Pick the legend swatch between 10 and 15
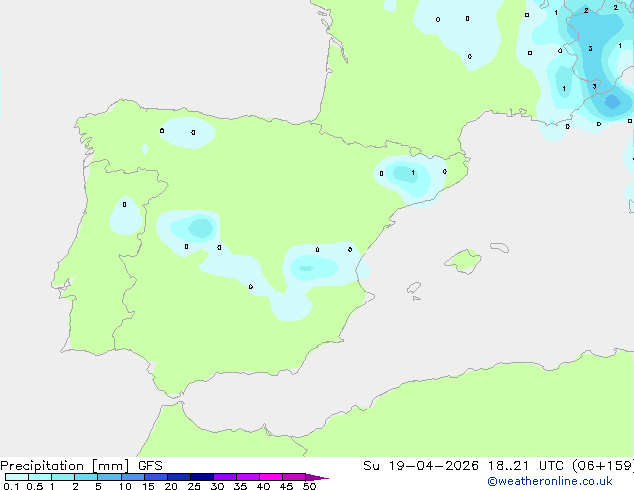Image resolution: width=634 pixels, height=490 pixels. pos(133,477)
